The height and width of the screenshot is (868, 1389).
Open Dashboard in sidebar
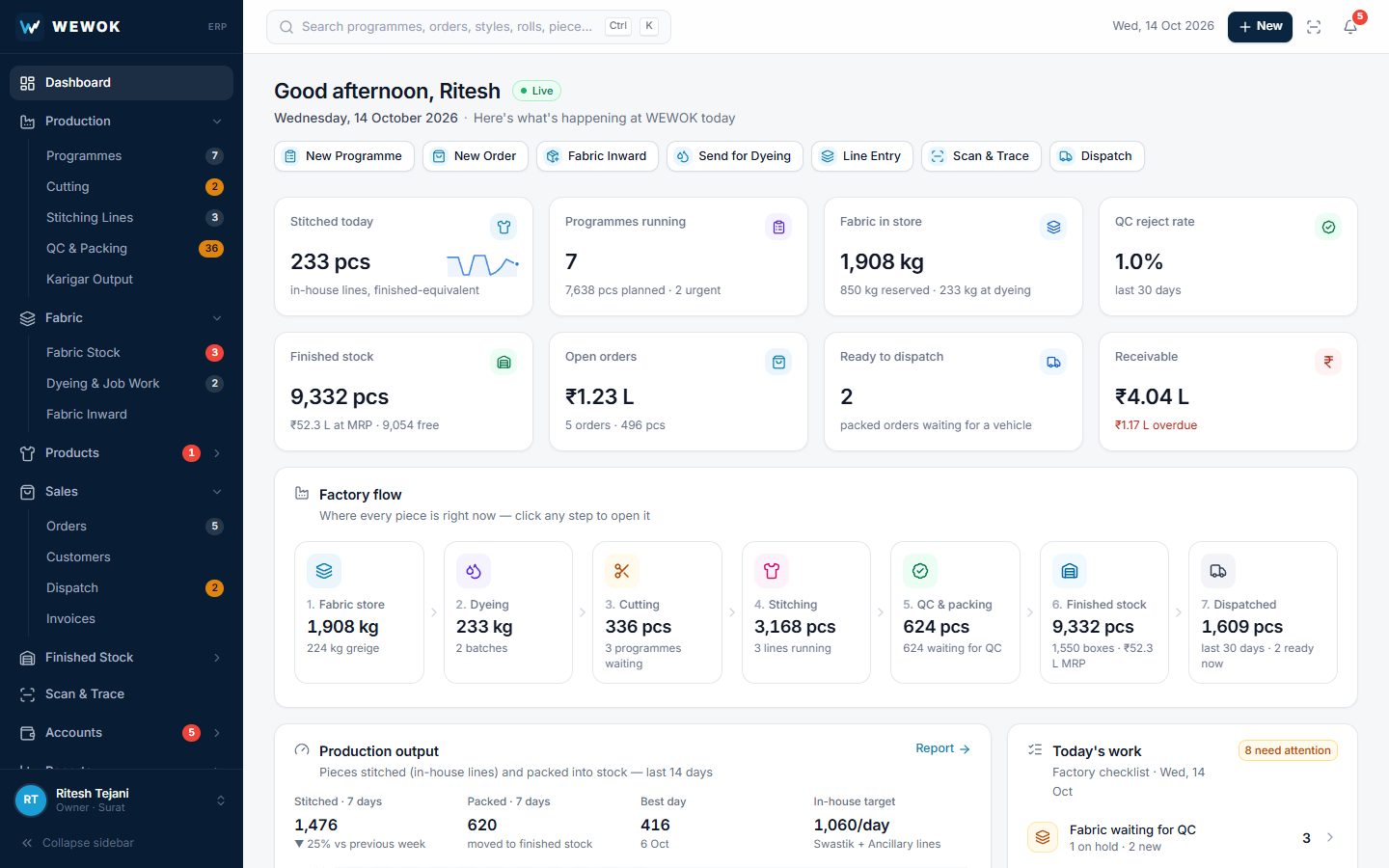click(x=122, y=83)
